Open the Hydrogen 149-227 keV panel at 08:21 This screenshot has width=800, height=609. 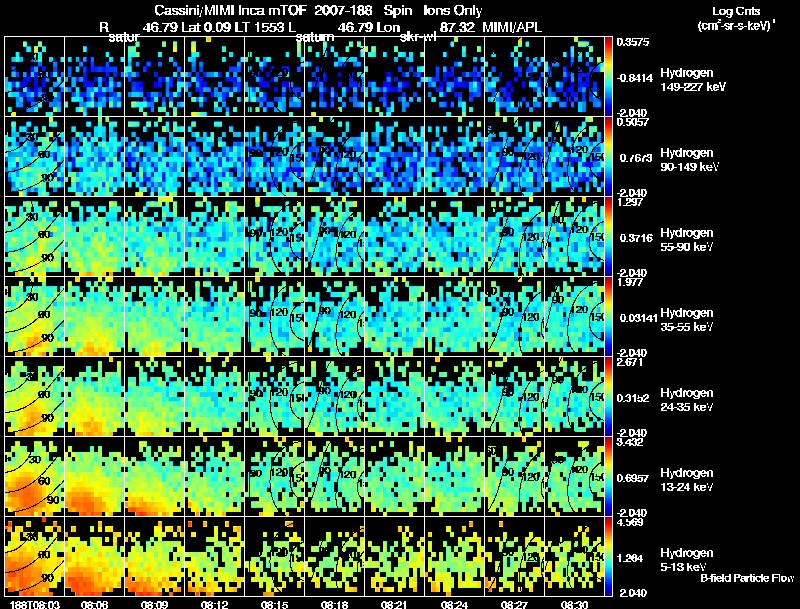[394, 76]
